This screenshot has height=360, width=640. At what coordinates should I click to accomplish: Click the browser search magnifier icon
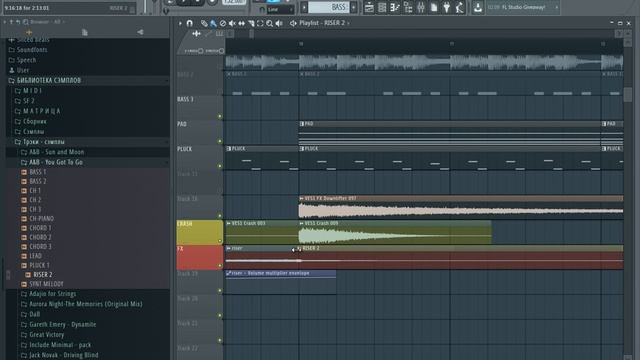tap(26, 22)
